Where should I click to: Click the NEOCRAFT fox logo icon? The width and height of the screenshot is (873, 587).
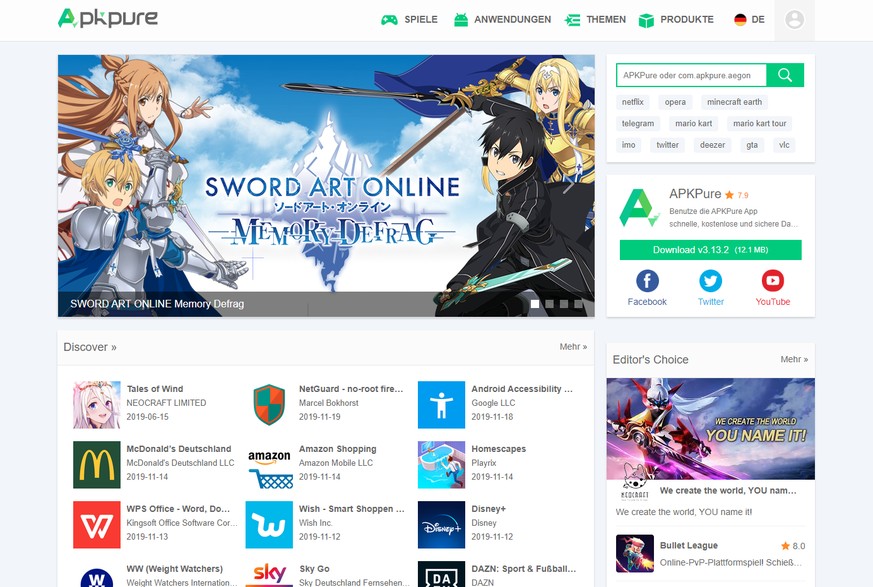(635, 482)
